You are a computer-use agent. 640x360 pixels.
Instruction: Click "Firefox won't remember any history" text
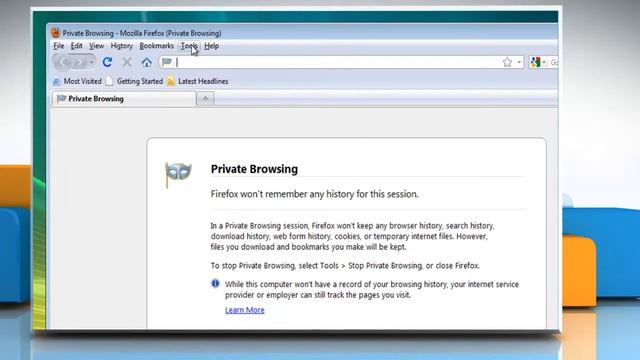point(314,194)
